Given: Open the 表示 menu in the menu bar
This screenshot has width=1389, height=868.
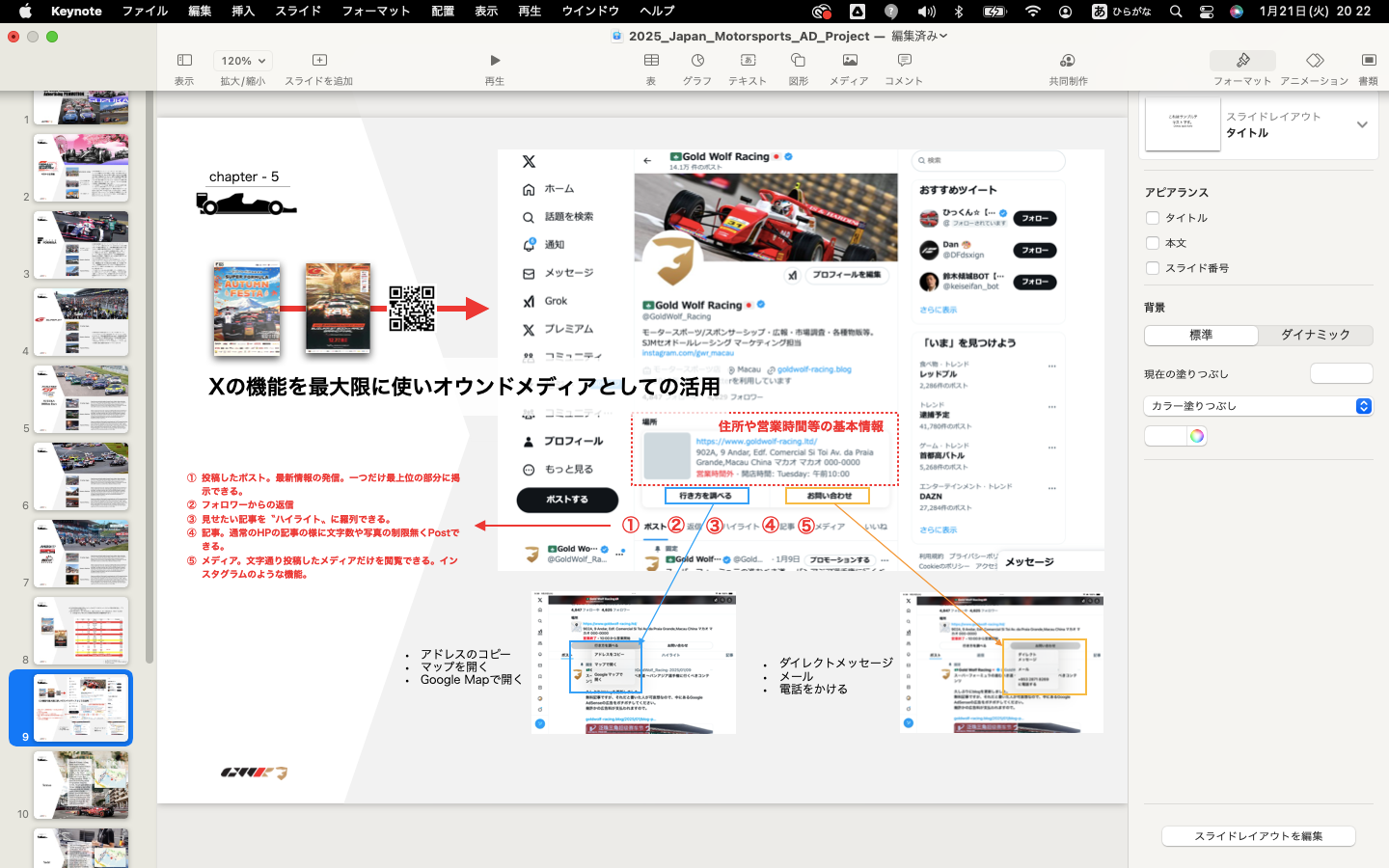Looking at the screenshot, I should (x=486, y=12).
